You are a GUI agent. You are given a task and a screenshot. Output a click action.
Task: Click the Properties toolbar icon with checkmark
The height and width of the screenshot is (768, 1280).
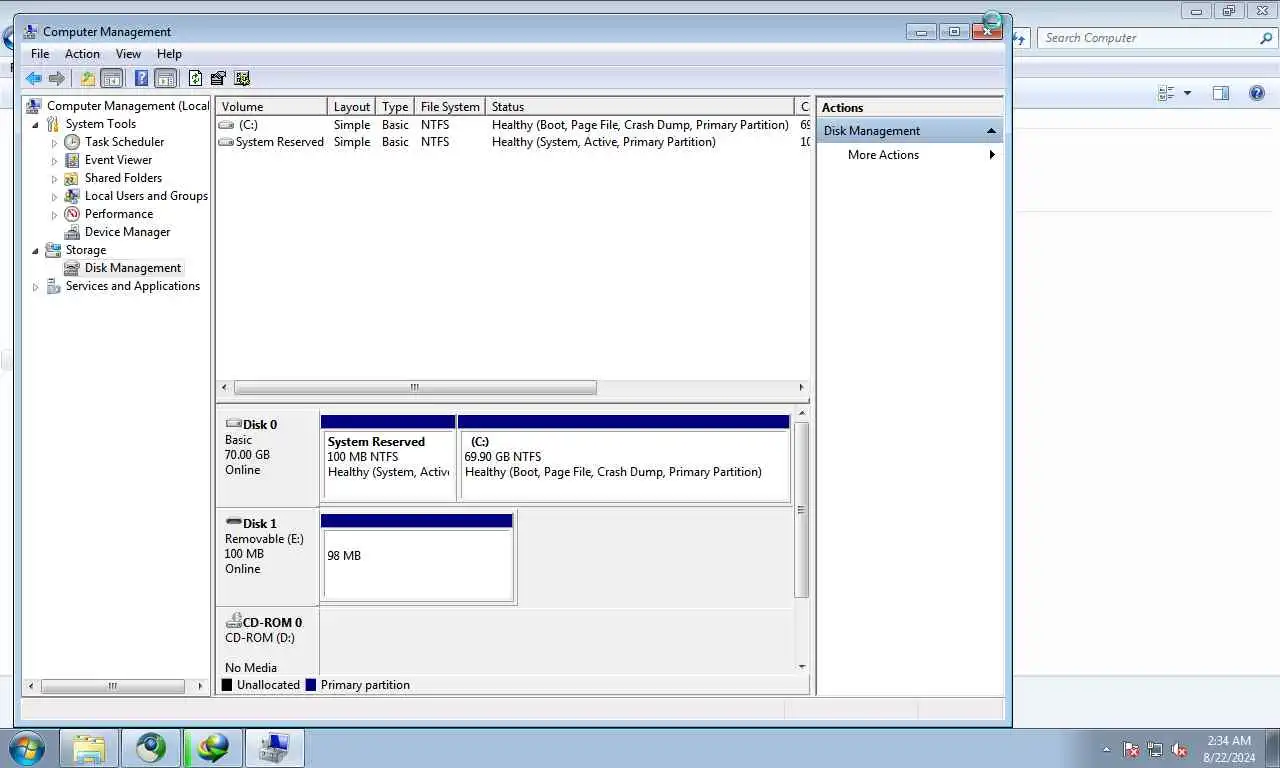[218, 78]
